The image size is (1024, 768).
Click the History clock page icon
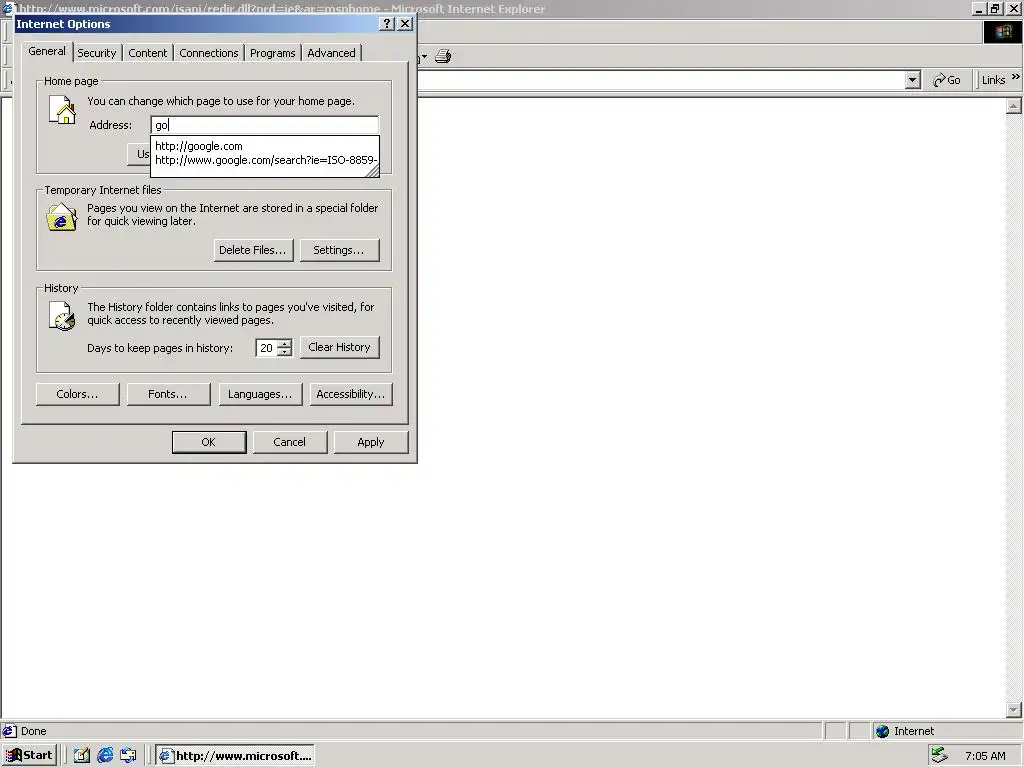pyautogui.click(x=62, y=316)
